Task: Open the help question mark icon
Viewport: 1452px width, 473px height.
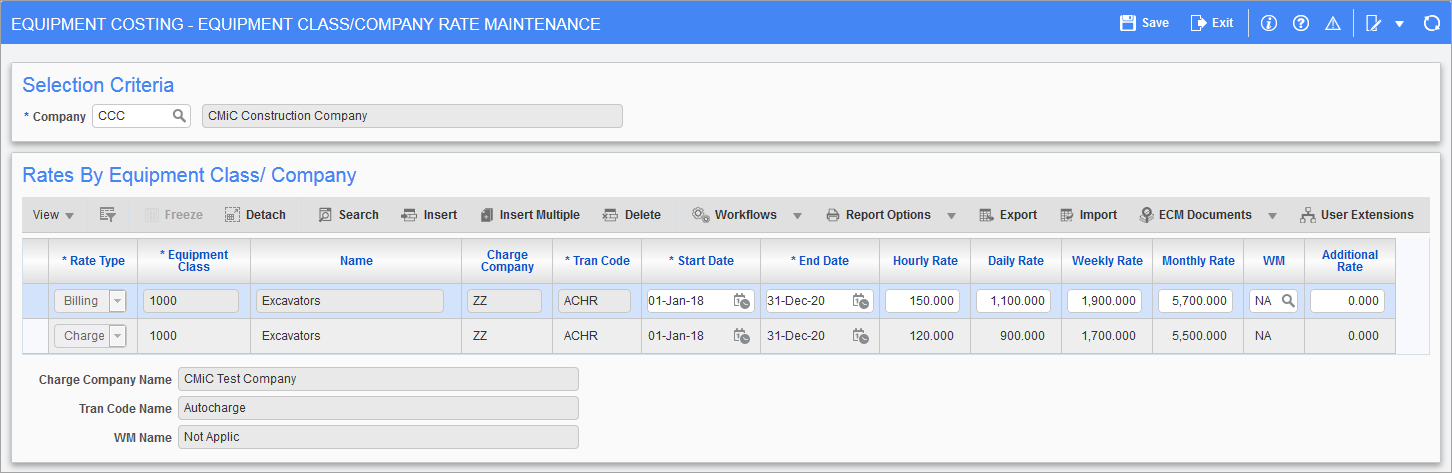Action: click(1301, 23)
